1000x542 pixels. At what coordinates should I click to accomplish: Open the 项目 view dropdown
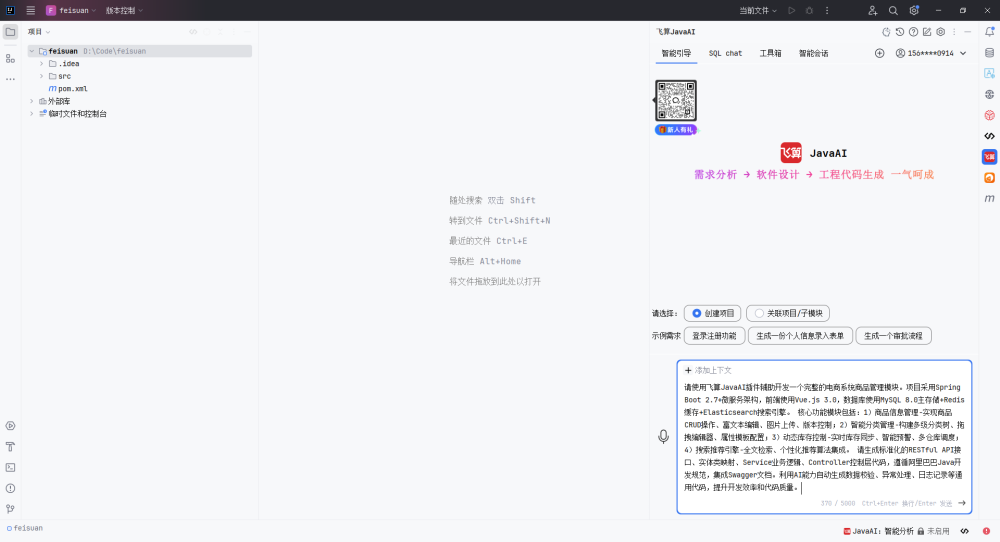(39, 32)
